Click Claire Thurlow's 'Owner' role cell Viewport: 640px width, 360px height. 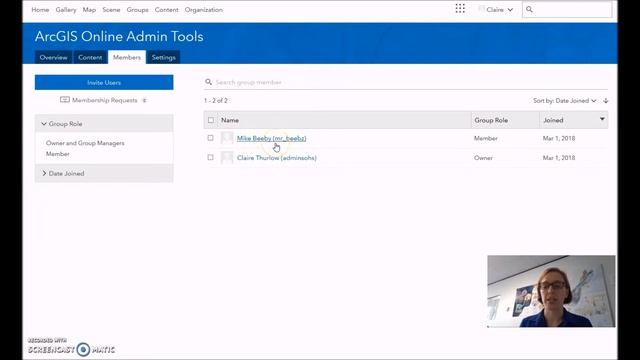(x=483, y=158)
